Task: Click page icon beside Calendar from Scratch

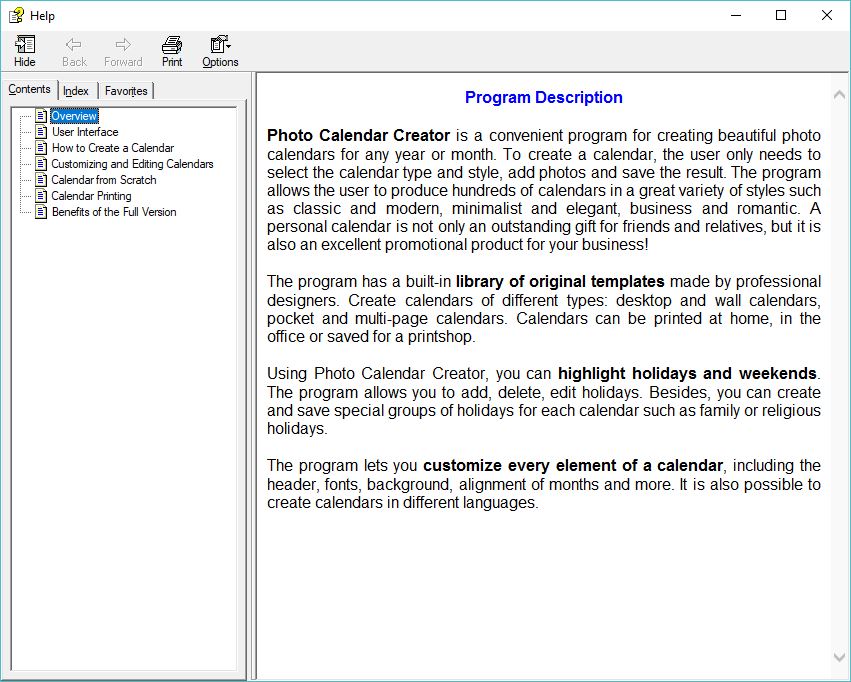Action: 41,180
